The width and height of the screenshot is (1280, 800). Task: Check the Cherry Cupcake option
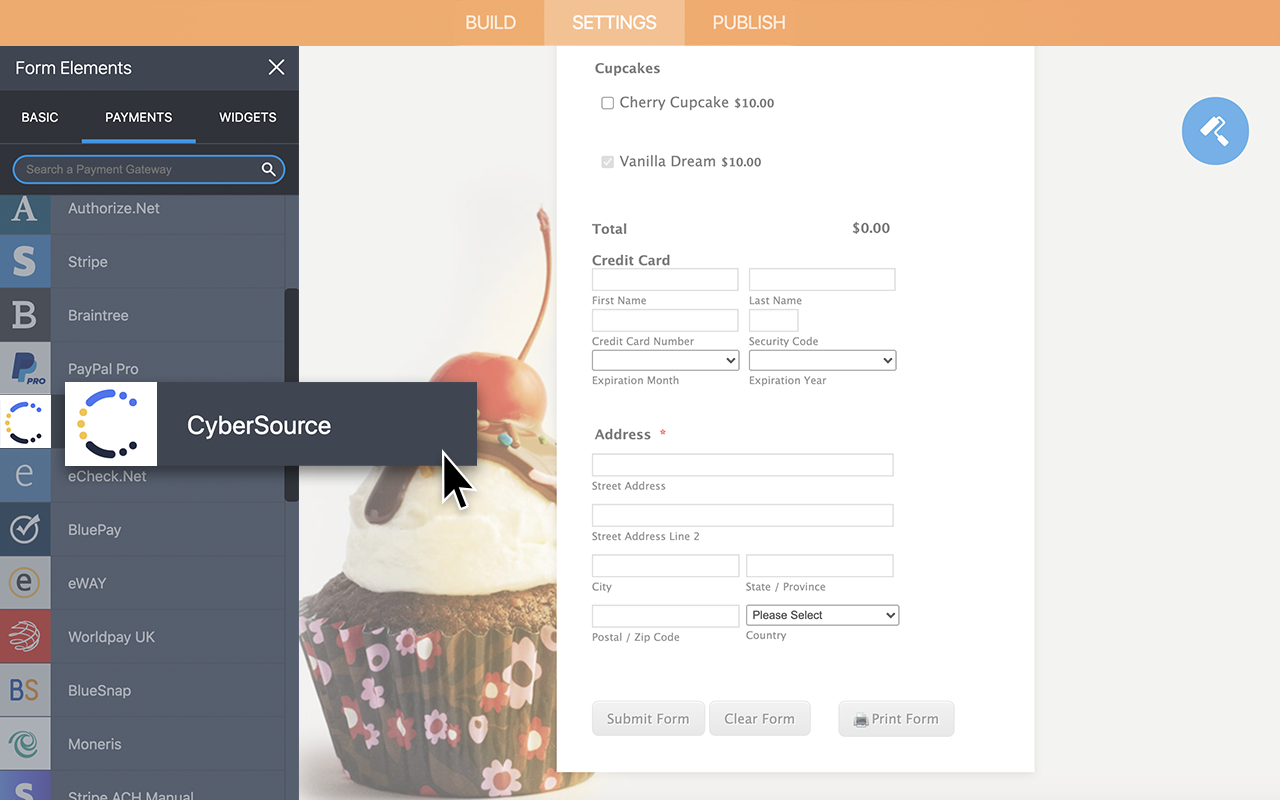tap(607, 103)
